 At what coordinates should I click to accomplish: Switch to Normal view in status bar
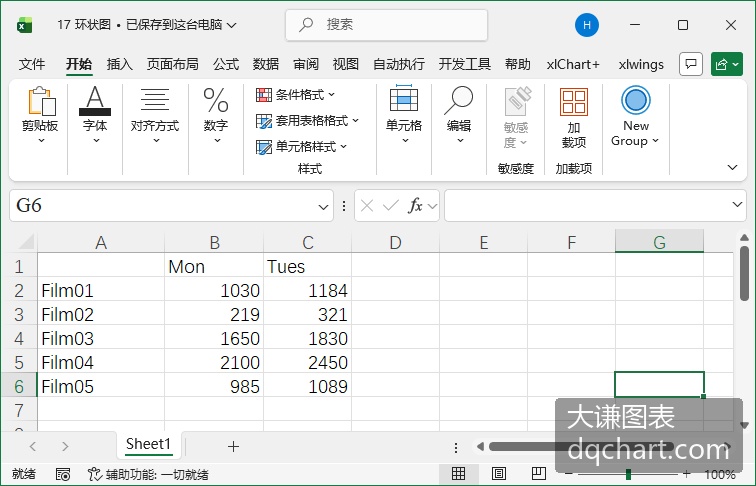click(x=459, y=473)
